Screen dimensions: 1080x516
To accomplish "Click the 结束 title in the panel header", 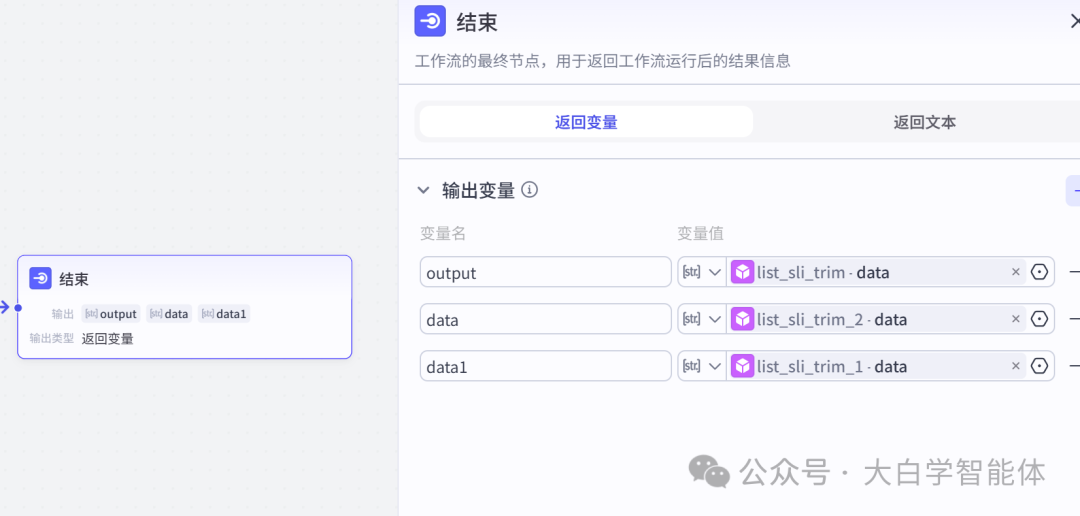I will tap(477, 22).
